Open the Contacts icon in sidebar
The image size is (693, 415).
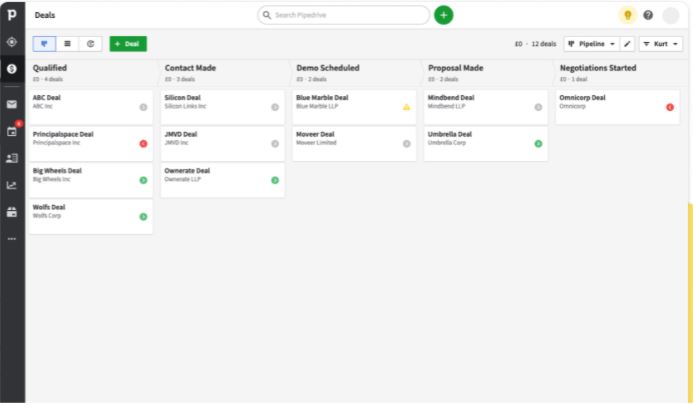tap(12, 158)
